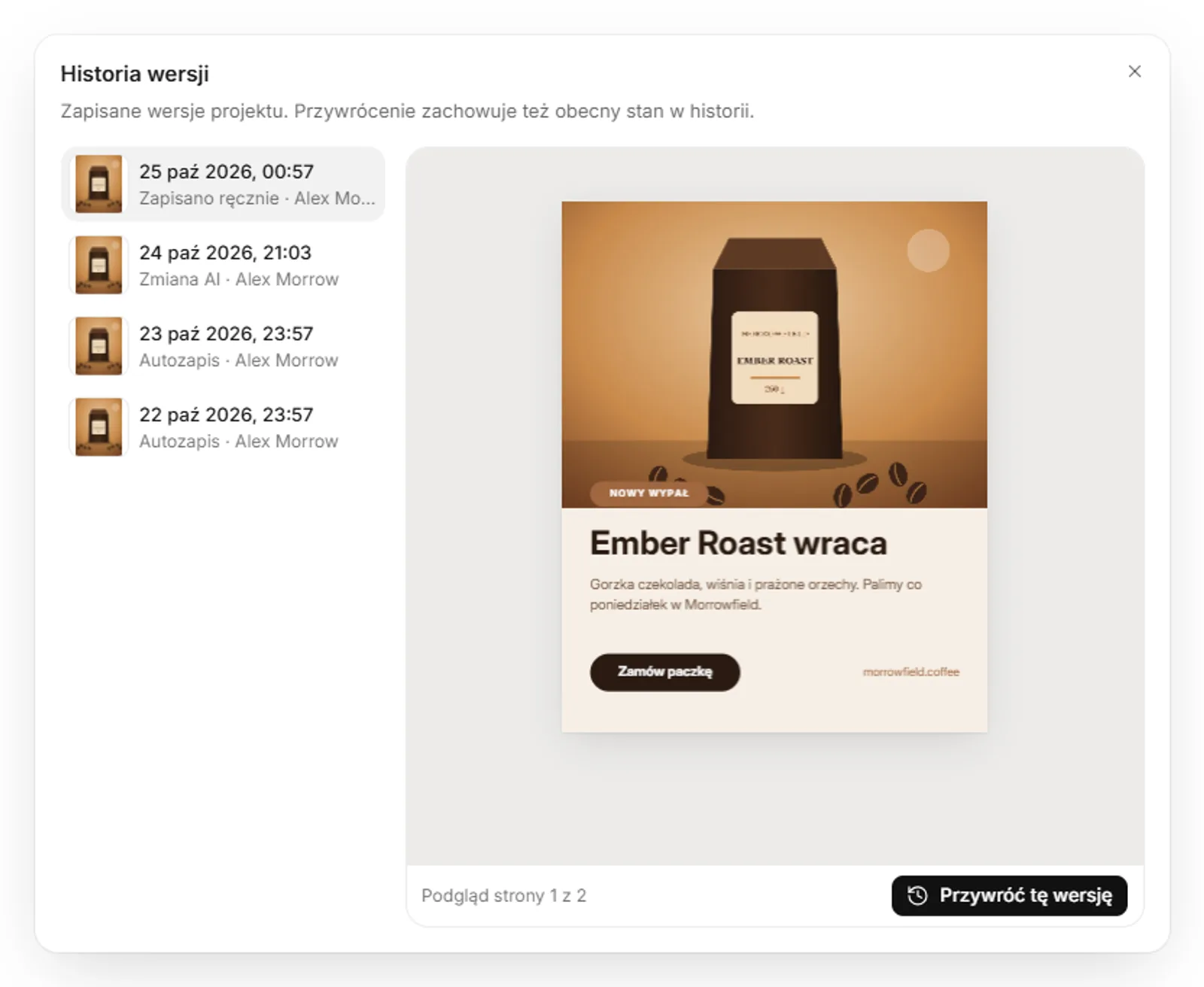Click the NOWY WYPAŁ badge in preview
This screenshot has width=1204, height=987.
click(x=649, y=493)
